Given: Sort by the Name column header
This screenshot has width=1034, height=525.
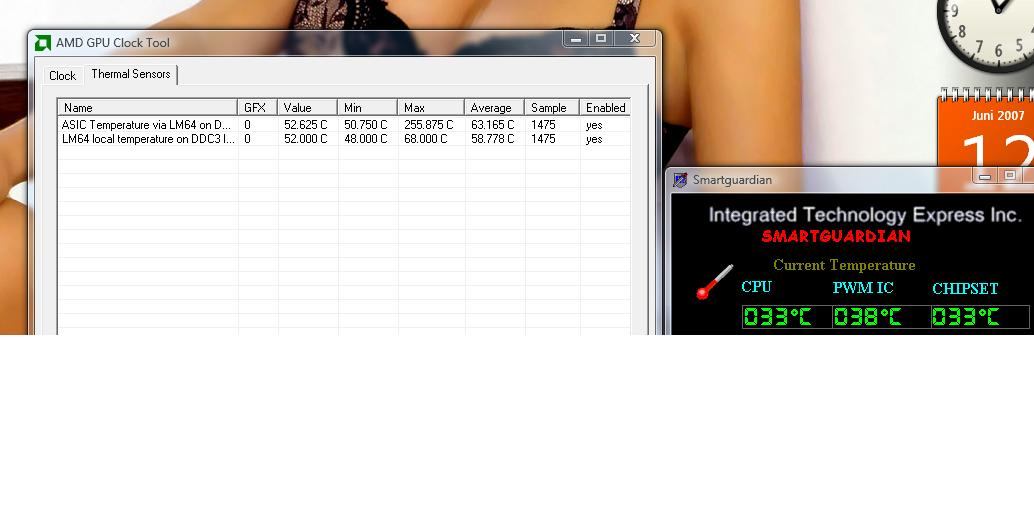Looking at the screenshot, I should coord(148,108).
